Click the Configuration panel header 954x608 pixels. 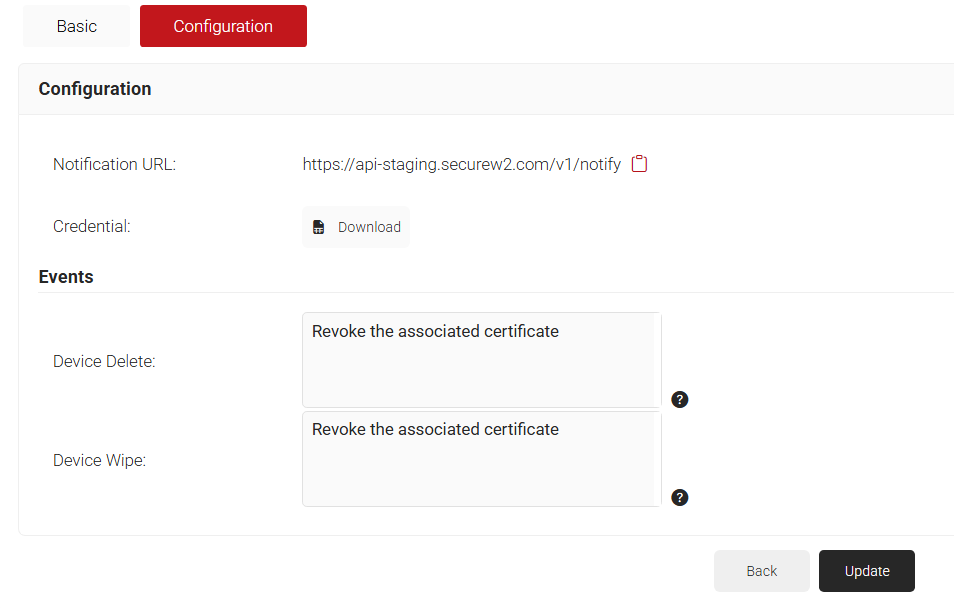point(95,89)
